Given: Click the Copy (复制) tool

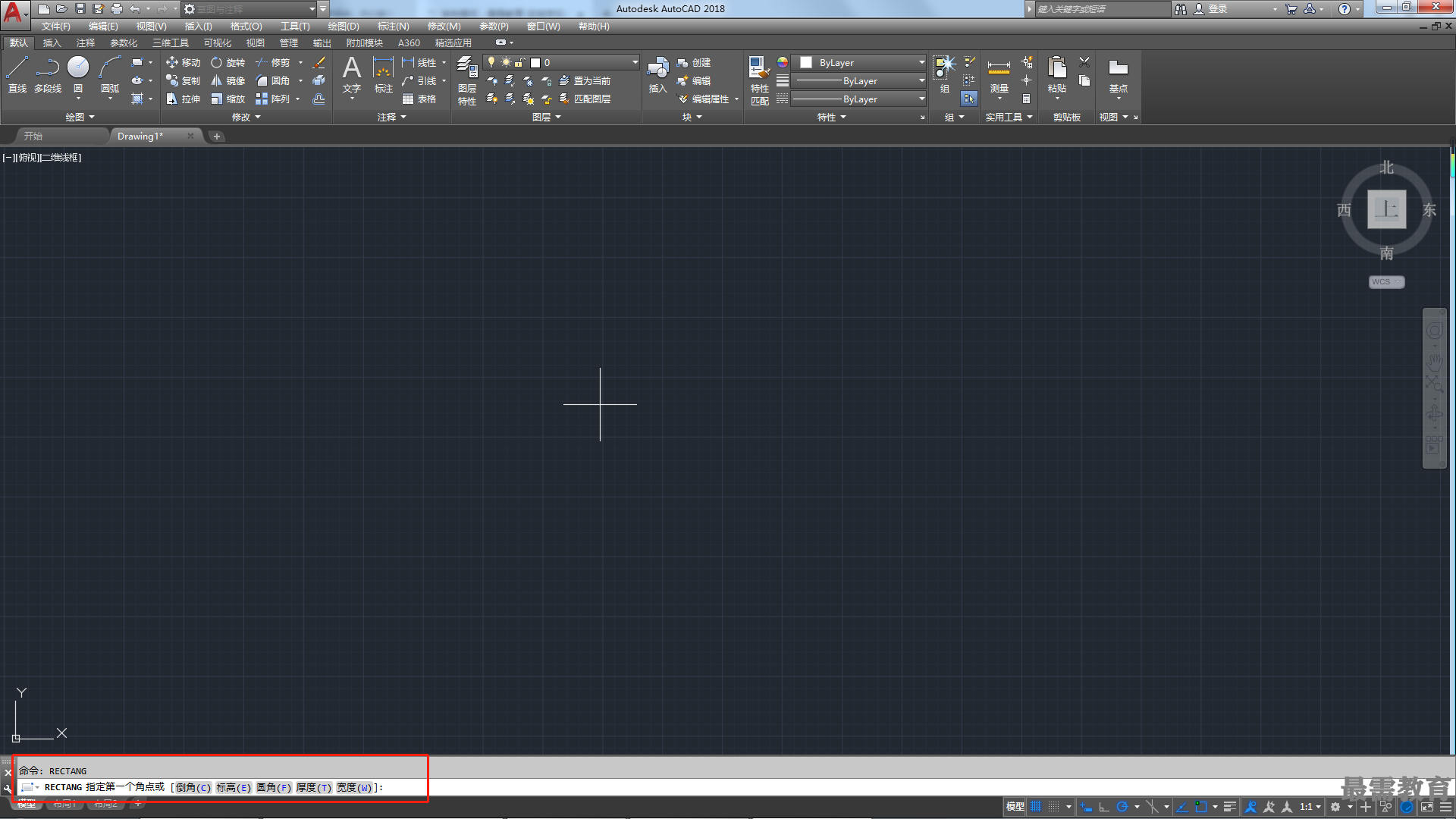Looking at the screenshot, I should 183,80.
